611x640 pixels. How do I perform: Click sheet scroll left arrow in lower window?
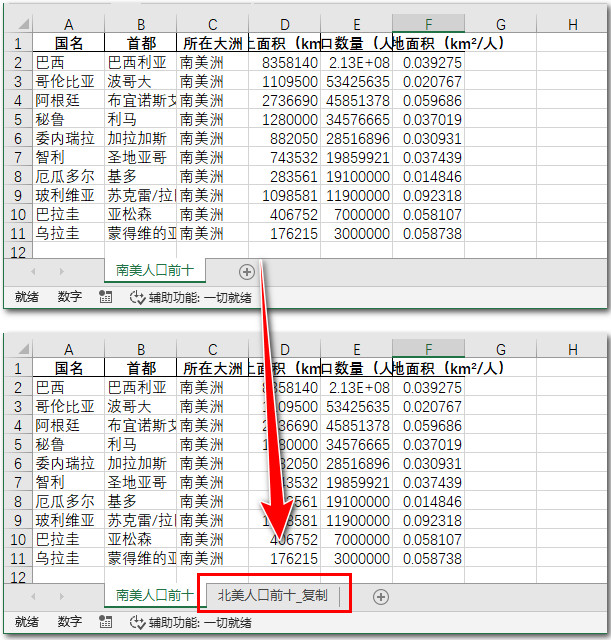click(33, 597)
